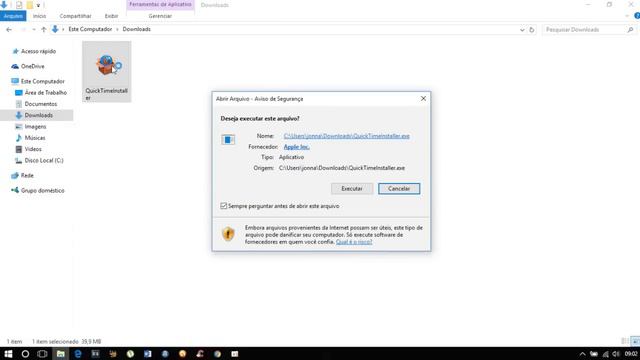Viewport: 640px width, 360px height.
Task: Click the Imagens icon in sidebar
Action: point(19,127)
